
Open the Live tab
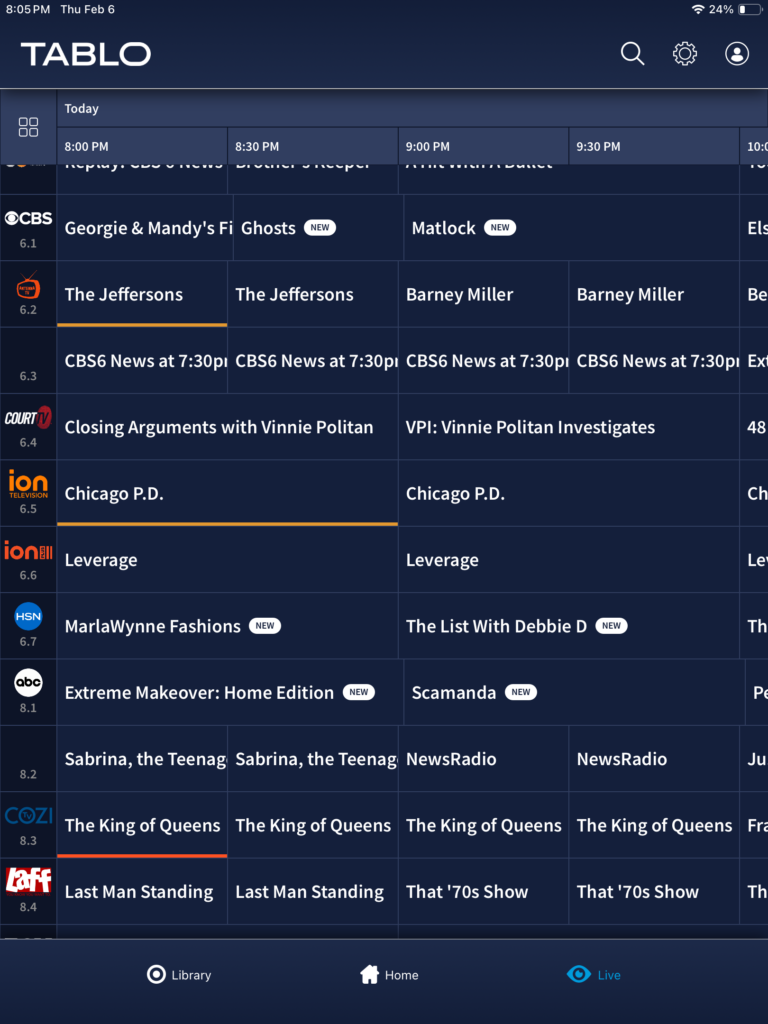(x=593, y=975)
